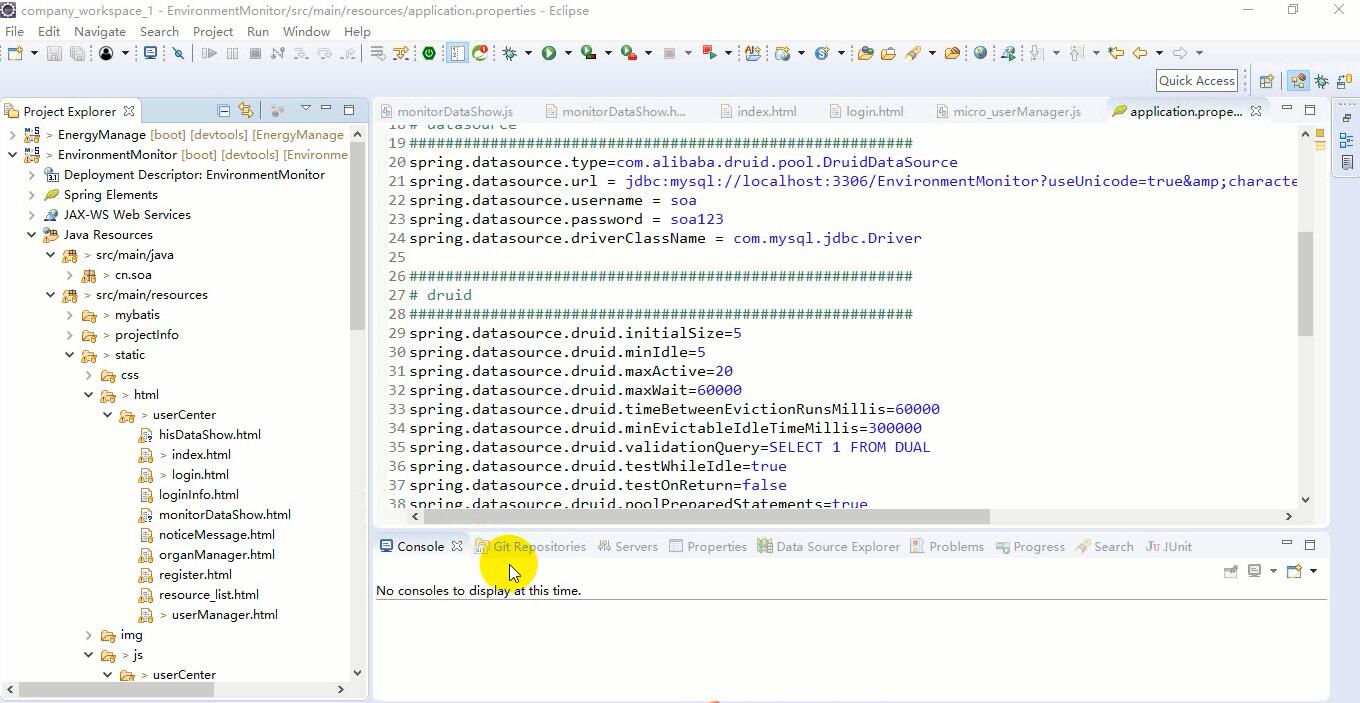Close the Console view tab
The image size is (1360, 703).
tap(457, 547)
